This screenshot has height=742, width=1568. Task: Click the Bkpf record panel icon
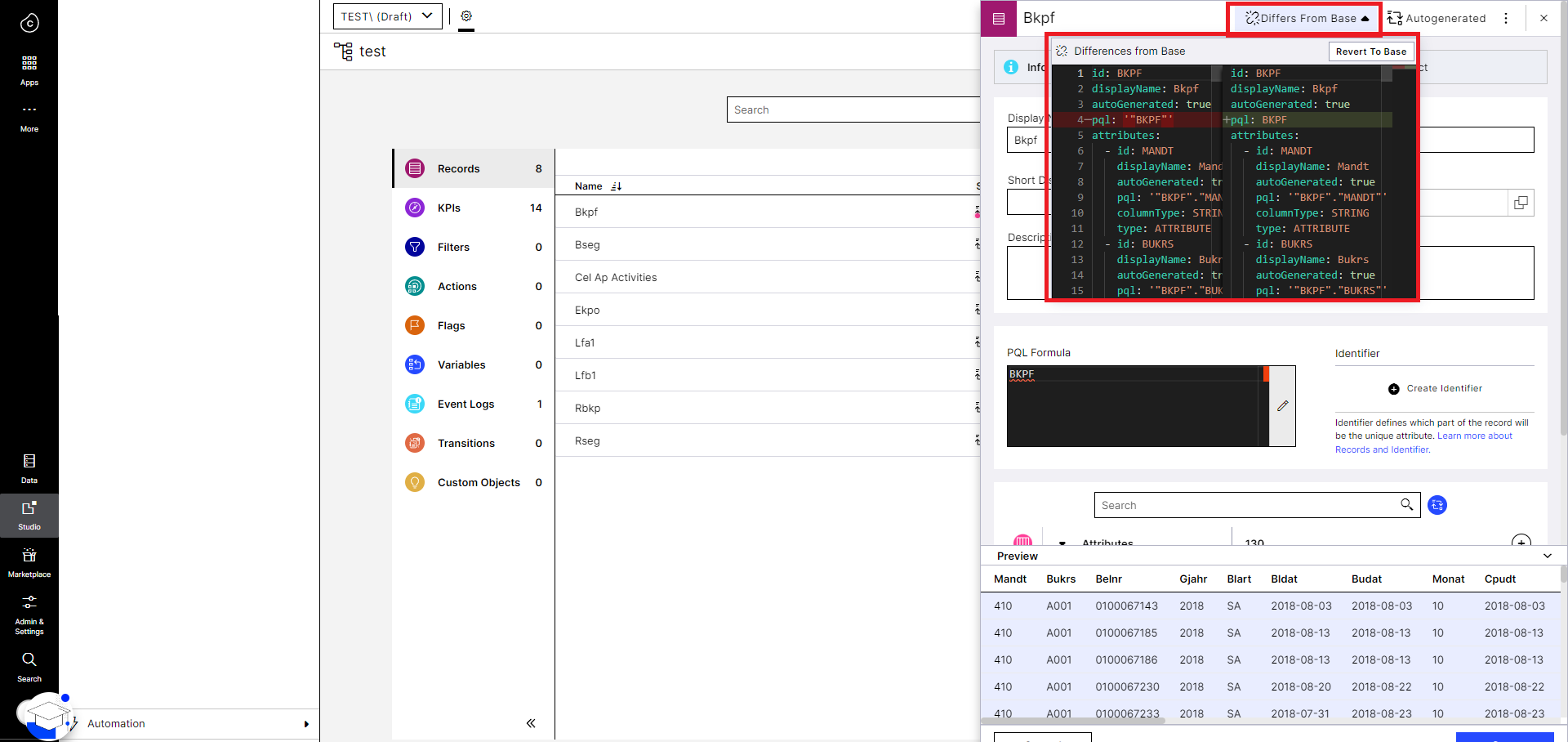click(x=998, y=18)
